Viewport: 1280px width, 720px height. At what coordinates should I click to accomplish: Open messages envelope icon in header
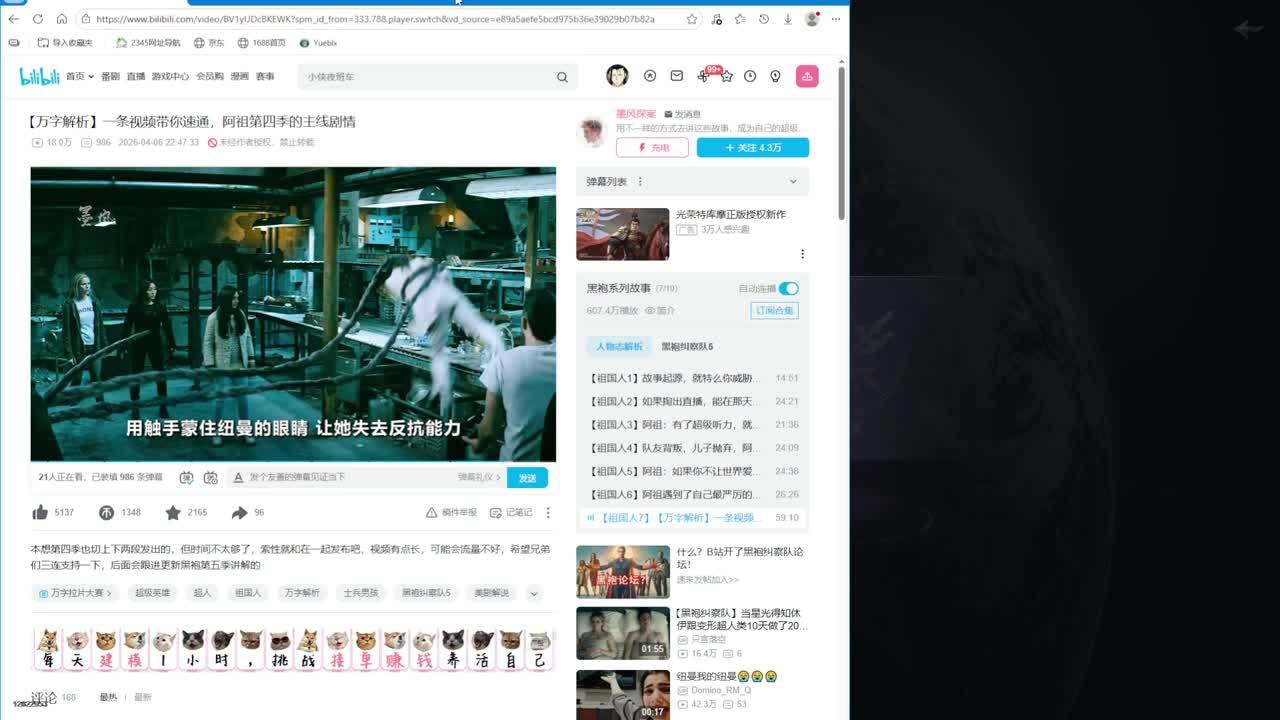[x=677, y=76]
